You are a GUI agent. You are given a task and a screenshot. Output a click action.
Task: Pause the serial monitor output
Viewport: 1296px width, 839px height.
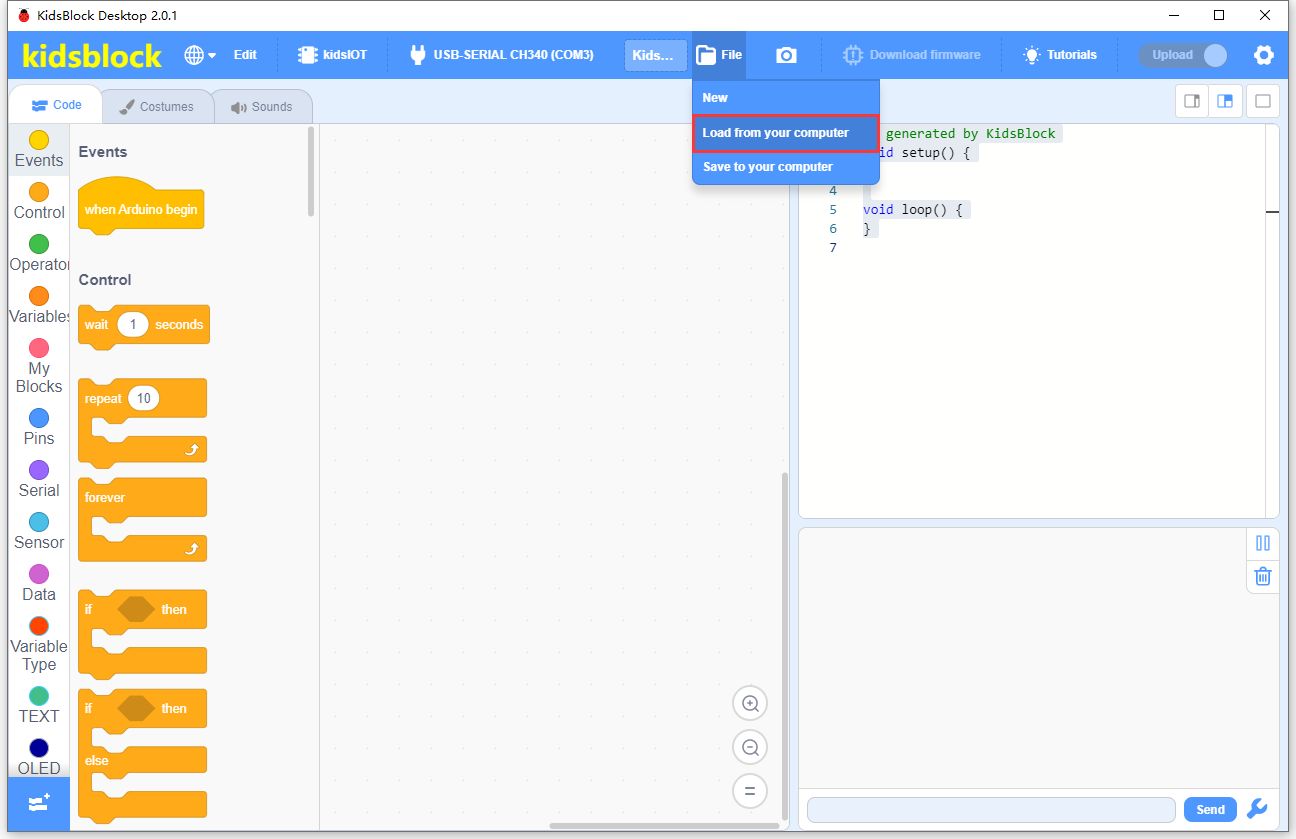click(x=1263, y=543)
